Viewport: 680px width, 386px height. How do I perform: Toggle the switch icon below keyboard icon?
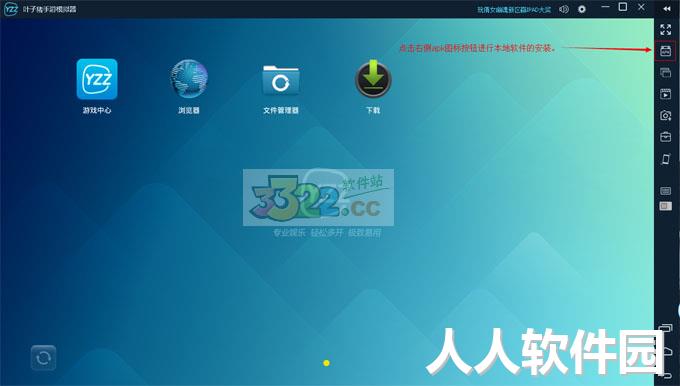(x=665, y=206)
